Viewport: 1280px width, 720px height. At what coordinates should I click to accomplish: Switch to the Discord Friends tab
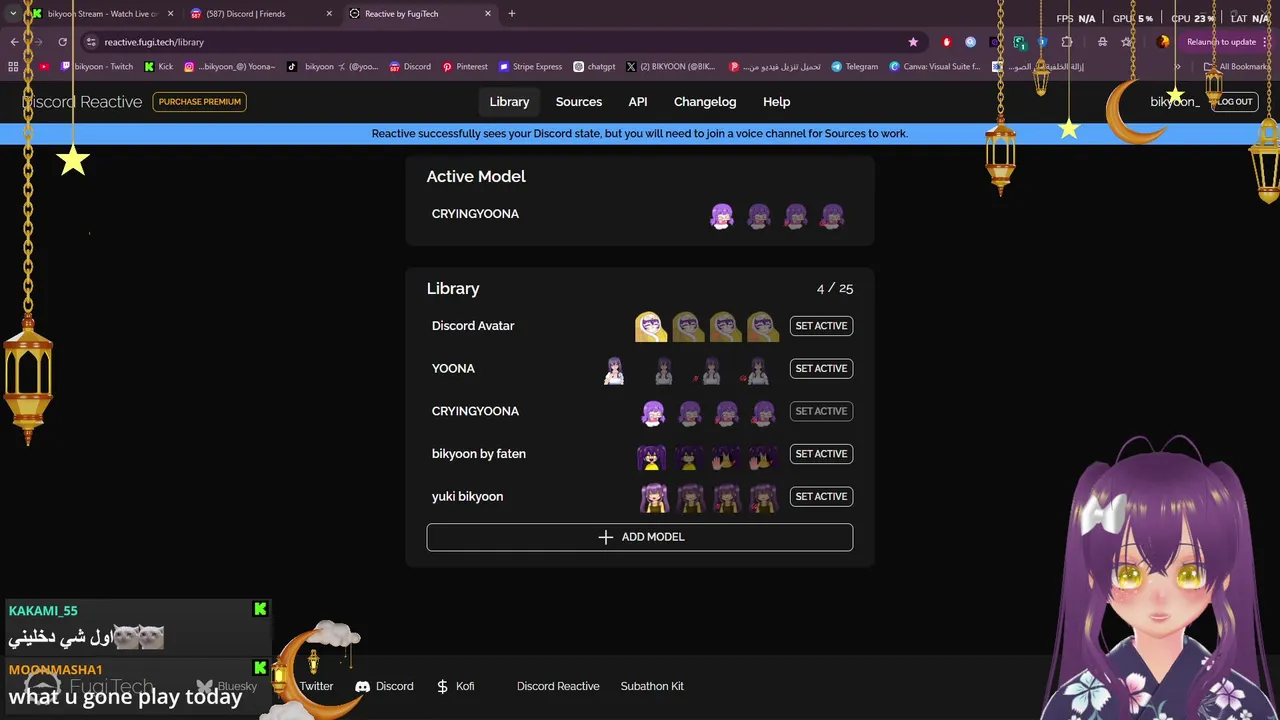(260, 14)
